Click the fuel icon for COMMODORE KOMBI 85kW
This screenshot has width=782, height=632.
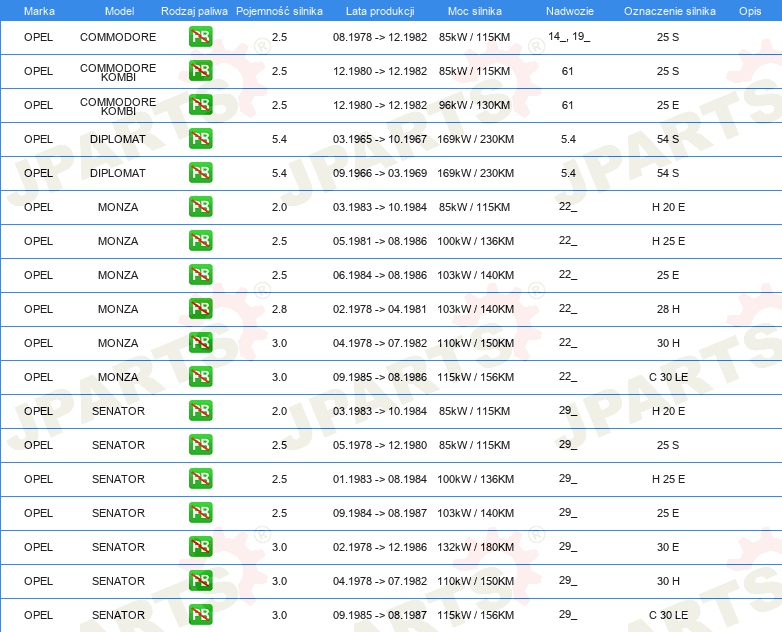coord(200,70)
